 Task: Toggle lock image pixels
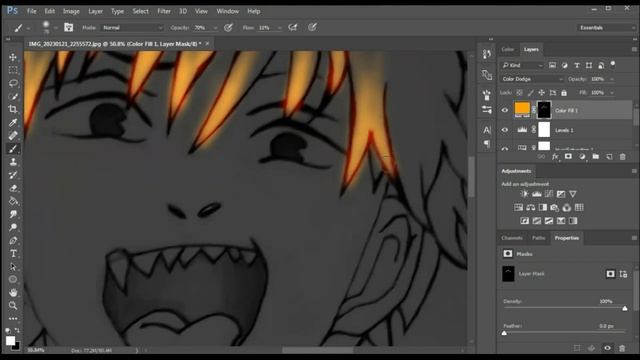[531, 93]
